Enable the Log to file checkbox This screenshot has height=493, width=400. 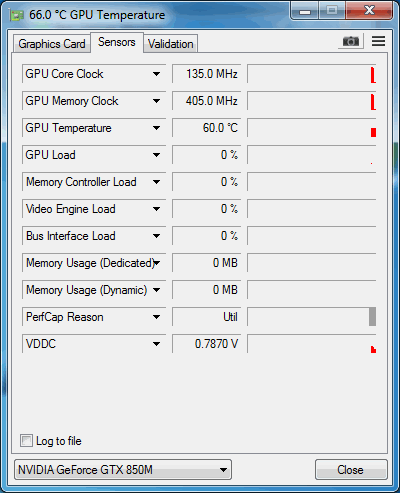26,441
